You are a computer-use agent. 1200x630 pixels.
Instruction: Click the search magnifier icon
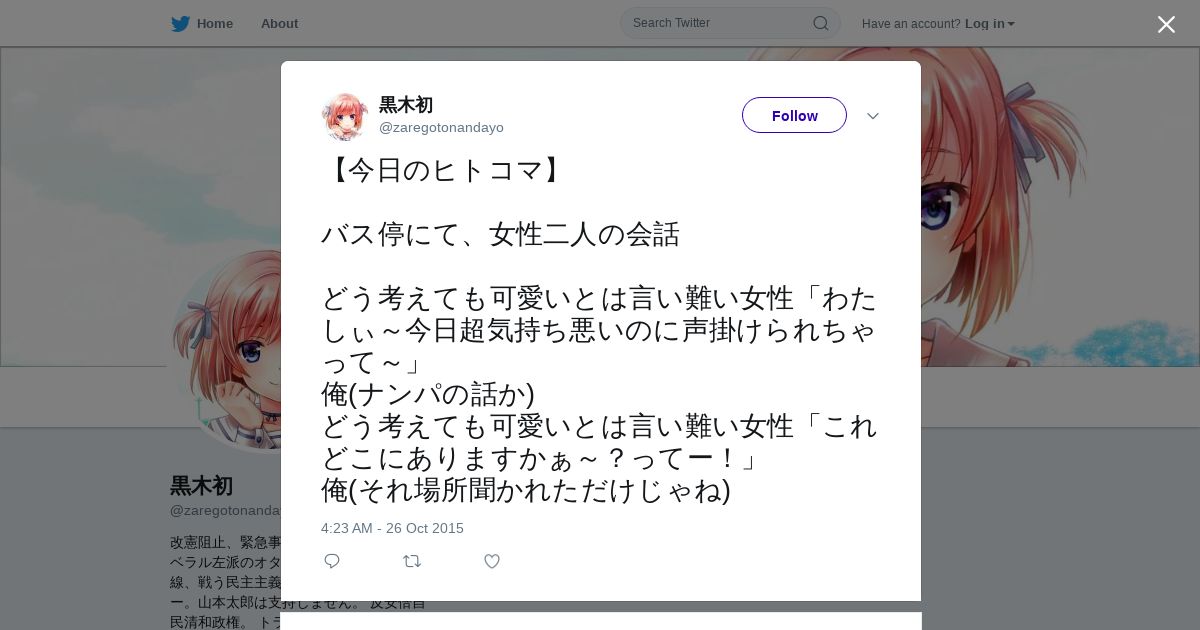coord(820,23)
